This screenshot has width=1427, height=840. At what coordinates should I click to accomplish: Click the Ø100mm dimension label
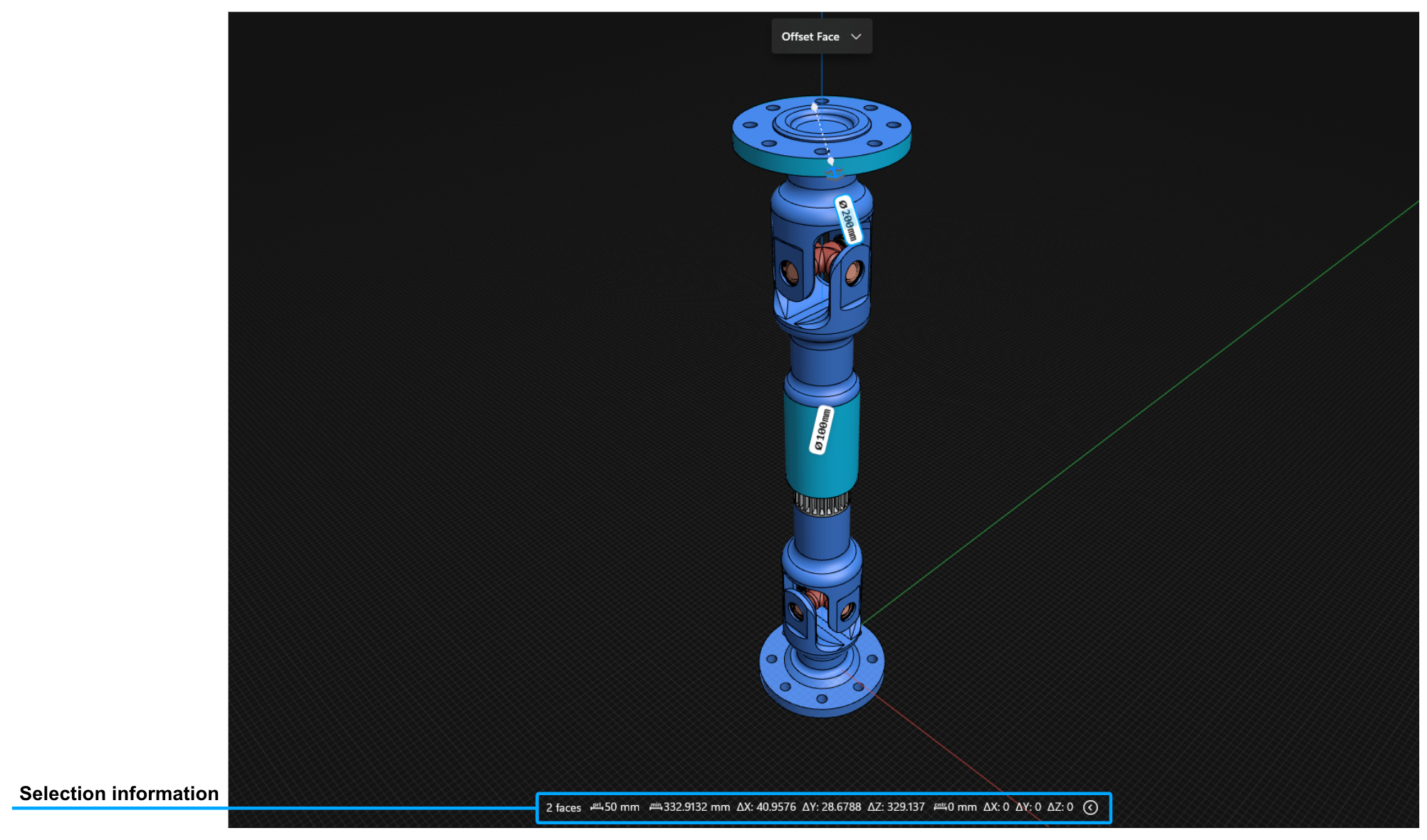click(x=820, y=430)
